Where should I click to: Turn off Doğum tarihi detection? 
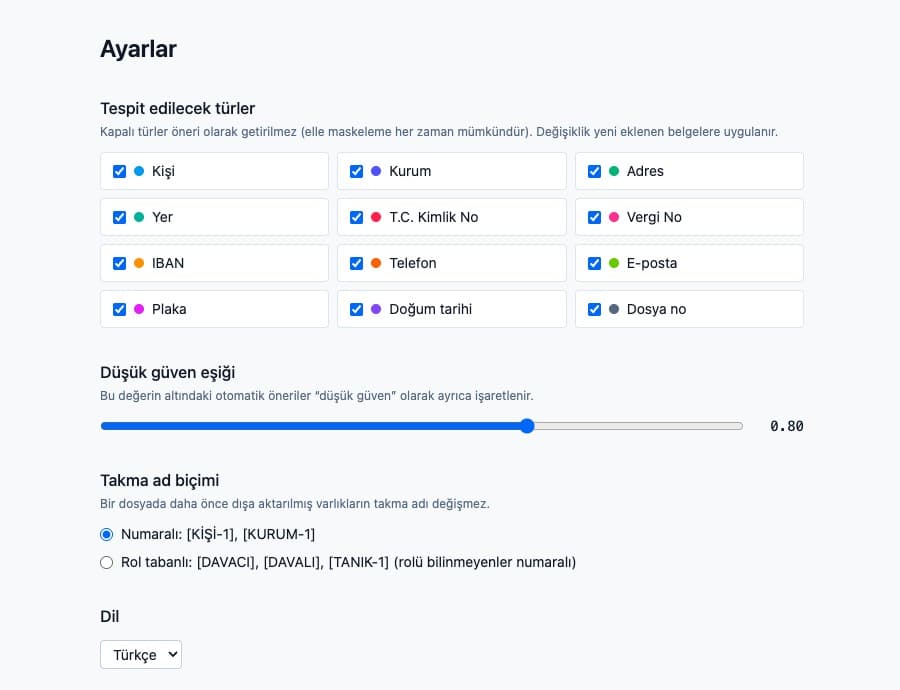[356, 309]
